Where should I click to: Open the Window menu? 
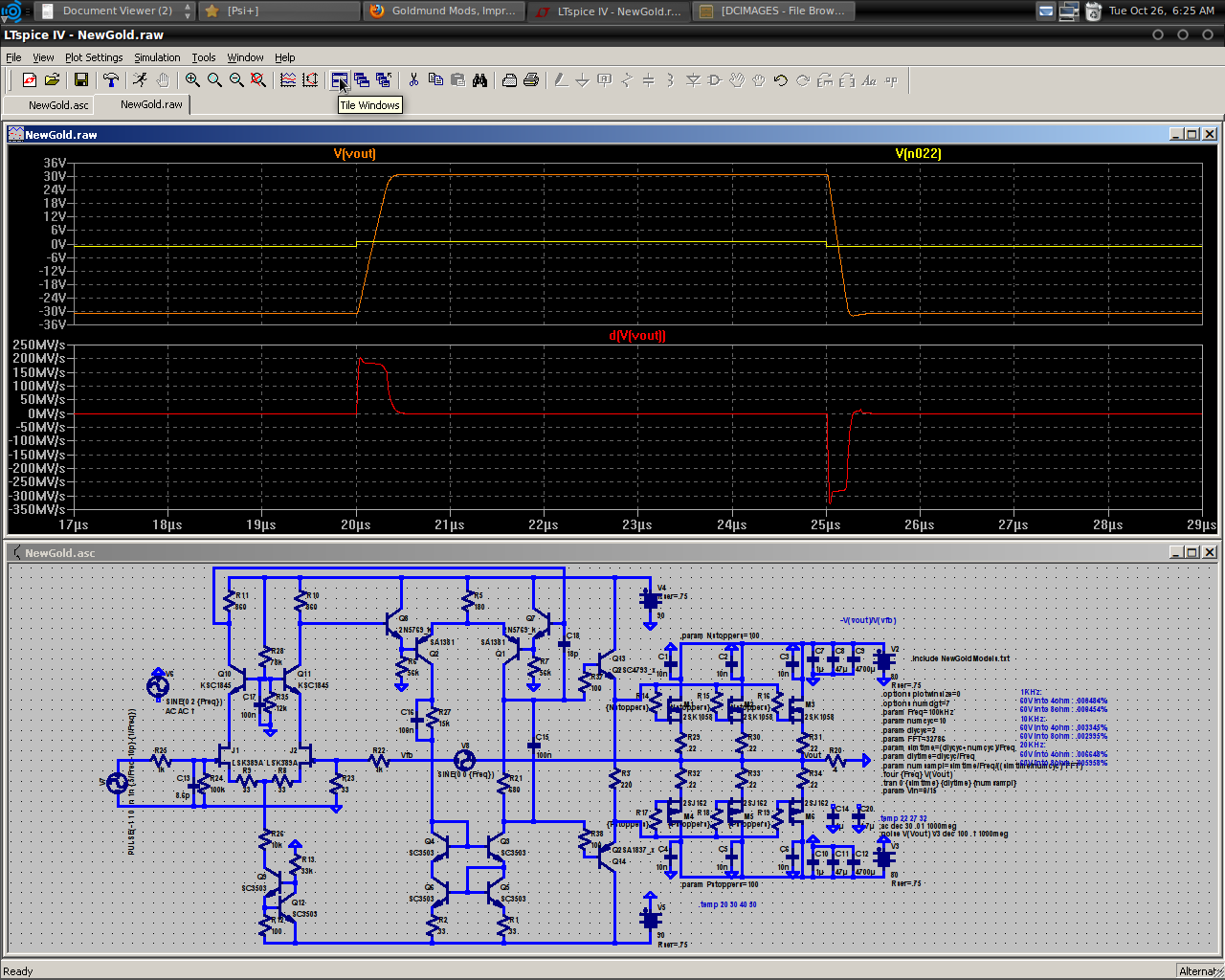(x=245, y=57)
